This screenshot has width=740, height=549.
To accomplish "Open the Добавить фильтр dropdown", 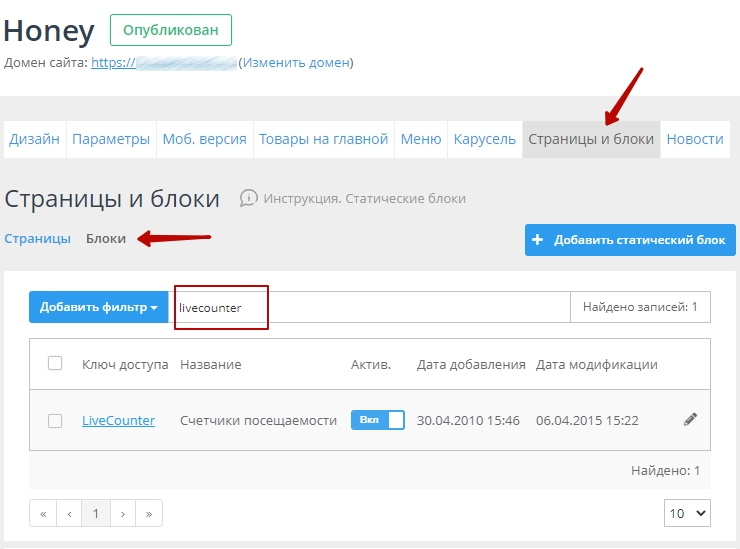I will (98, 307).
